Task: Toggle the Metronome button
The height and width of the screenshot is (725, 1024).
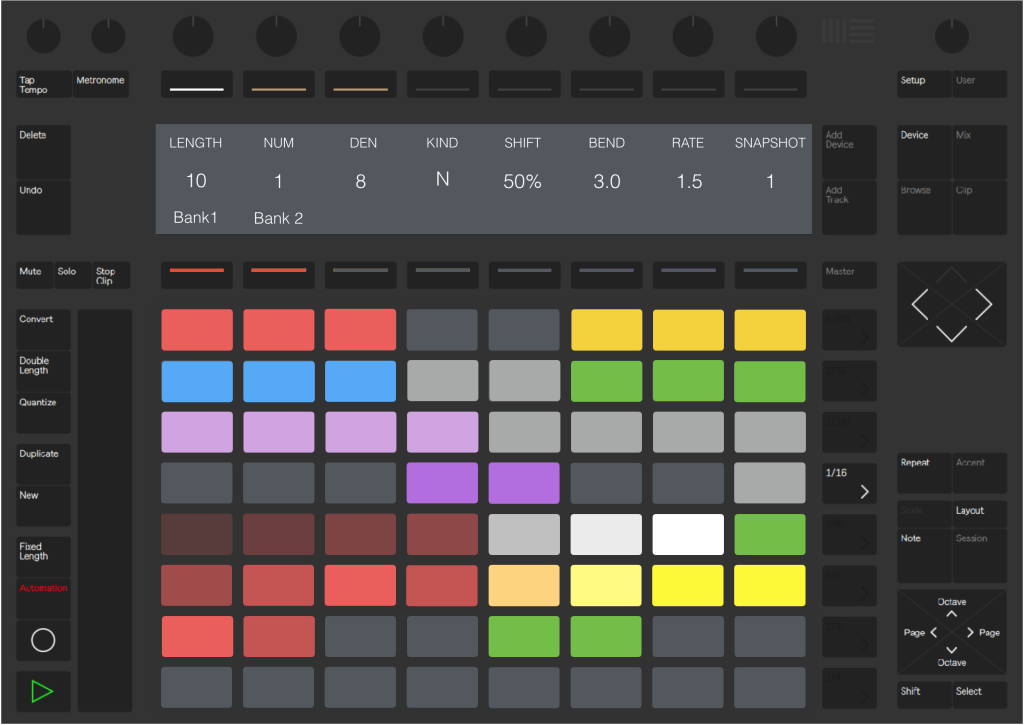Action: pos(100,84)
